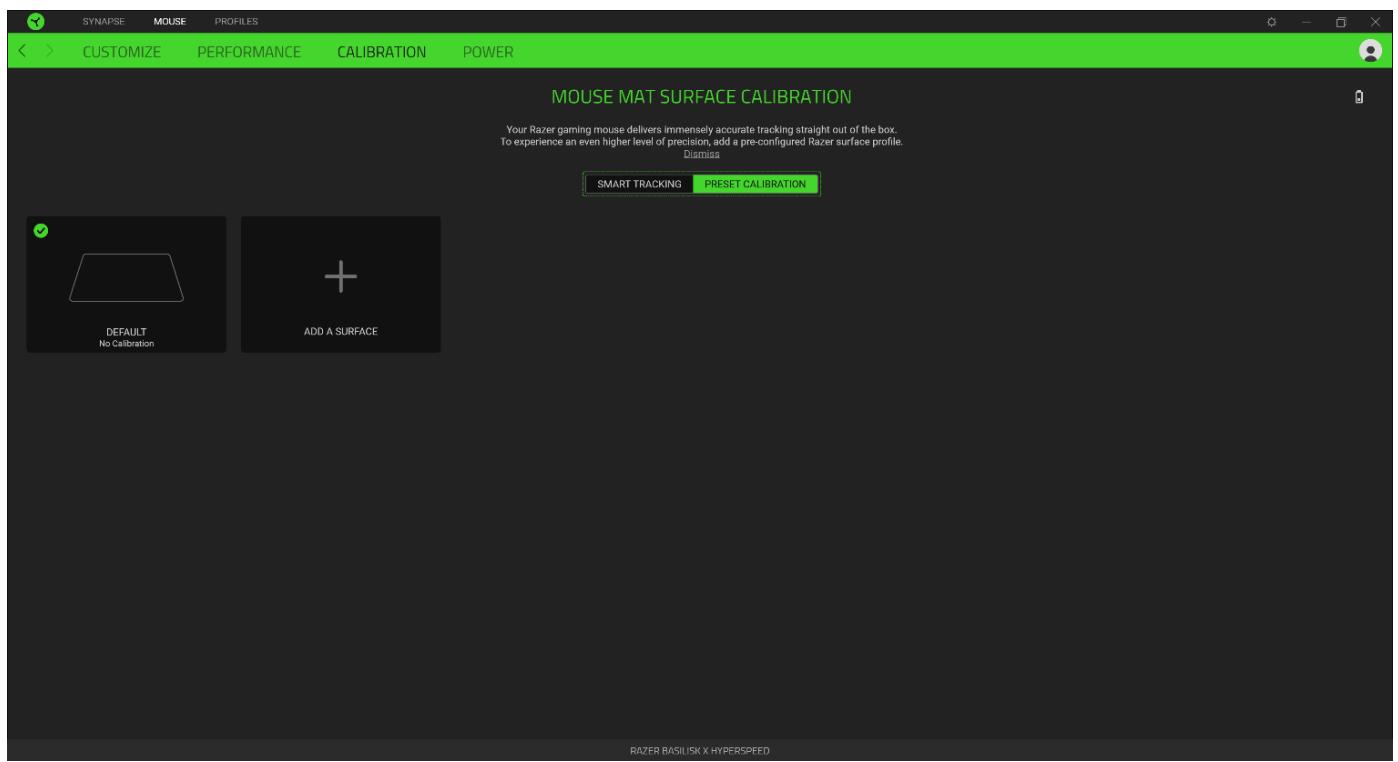
Task: Select Preset Calibration mode
Action: click(x=755, y=184)
